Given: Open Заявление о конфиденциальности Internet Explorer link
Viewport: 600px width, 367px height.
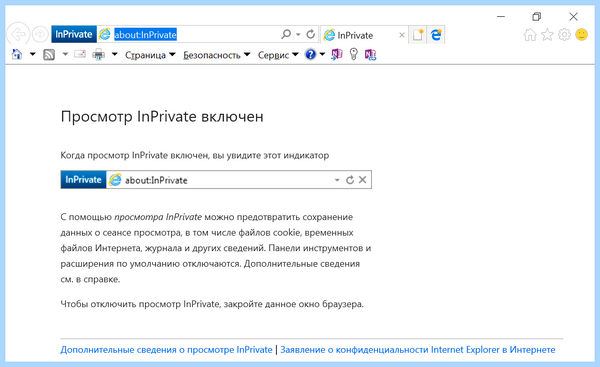Looking at the screenshot, I should pyautogui.click(x=418, y=350).
